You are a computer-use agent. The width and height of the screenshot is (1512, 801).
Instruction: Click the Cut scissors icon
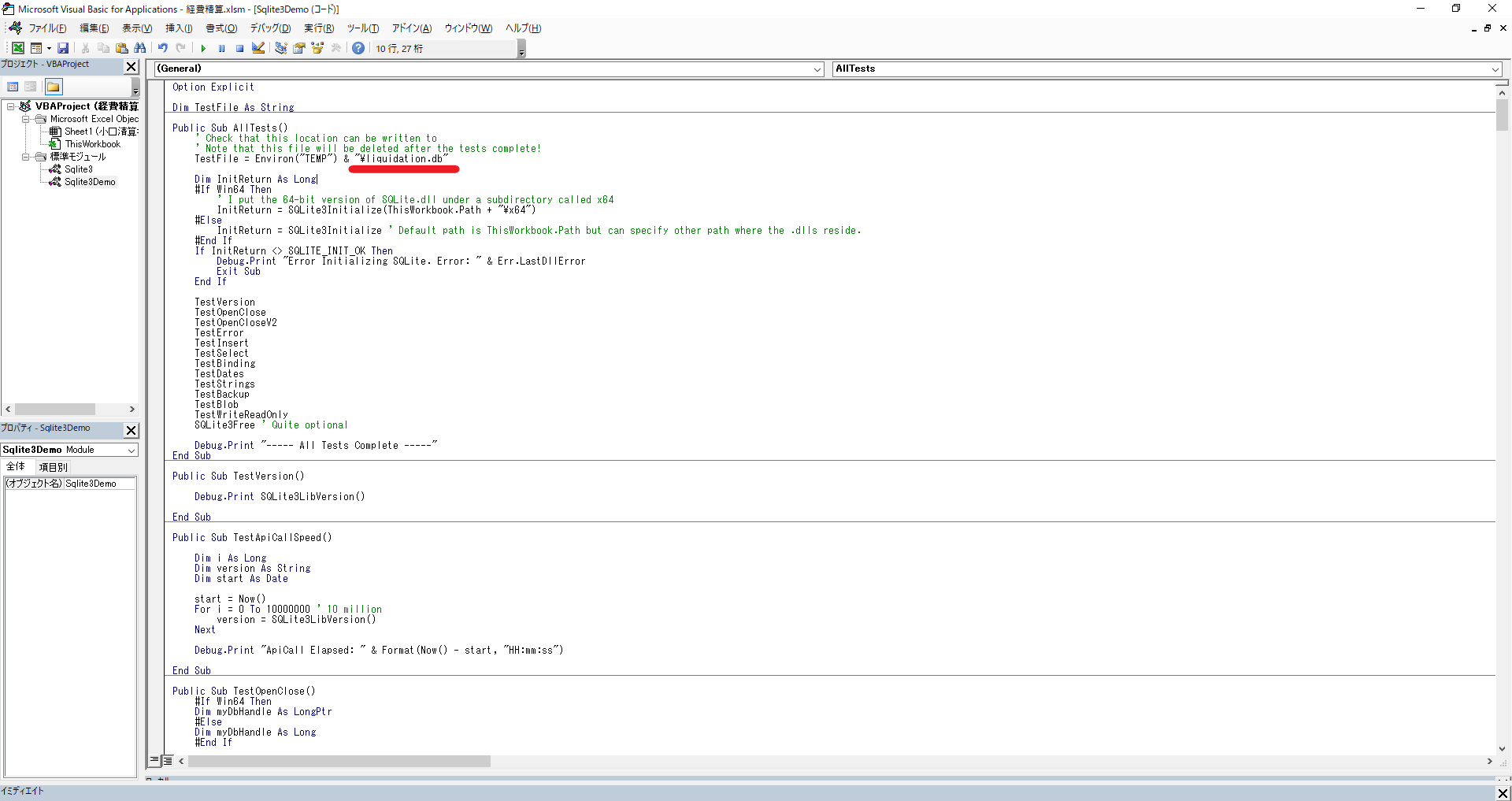pos(85,48)
